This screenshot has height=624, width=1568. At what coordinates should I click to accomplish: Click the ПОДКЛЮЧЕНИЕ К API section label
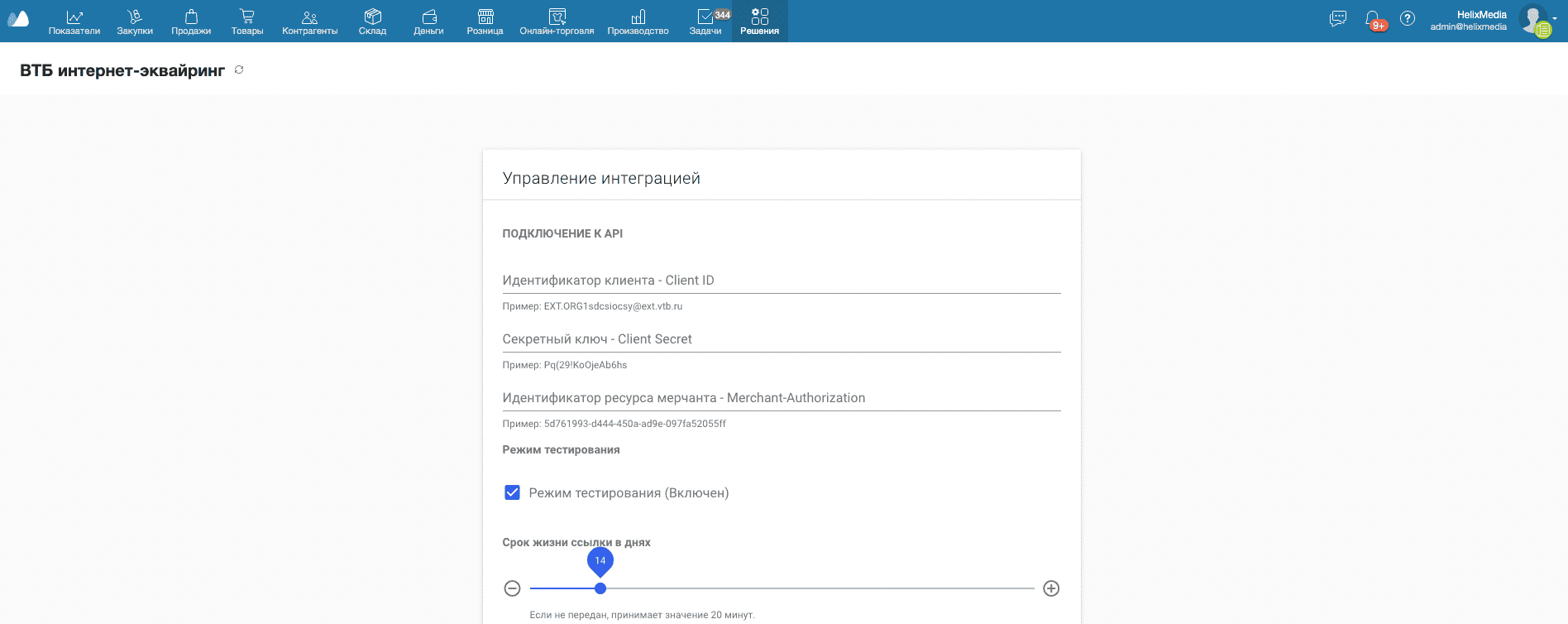562,233
